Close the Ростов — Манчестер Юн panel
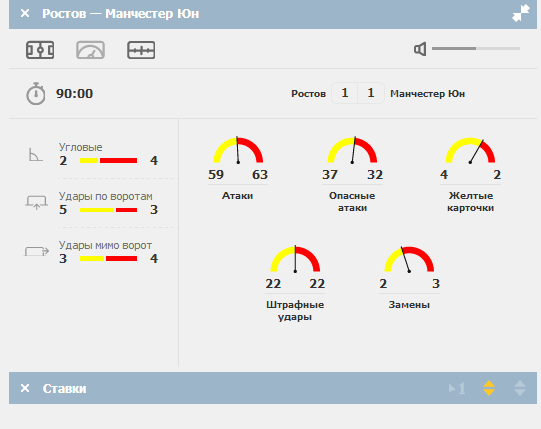The height and width of the screenshot is (429, 541). tap(25, 13)
